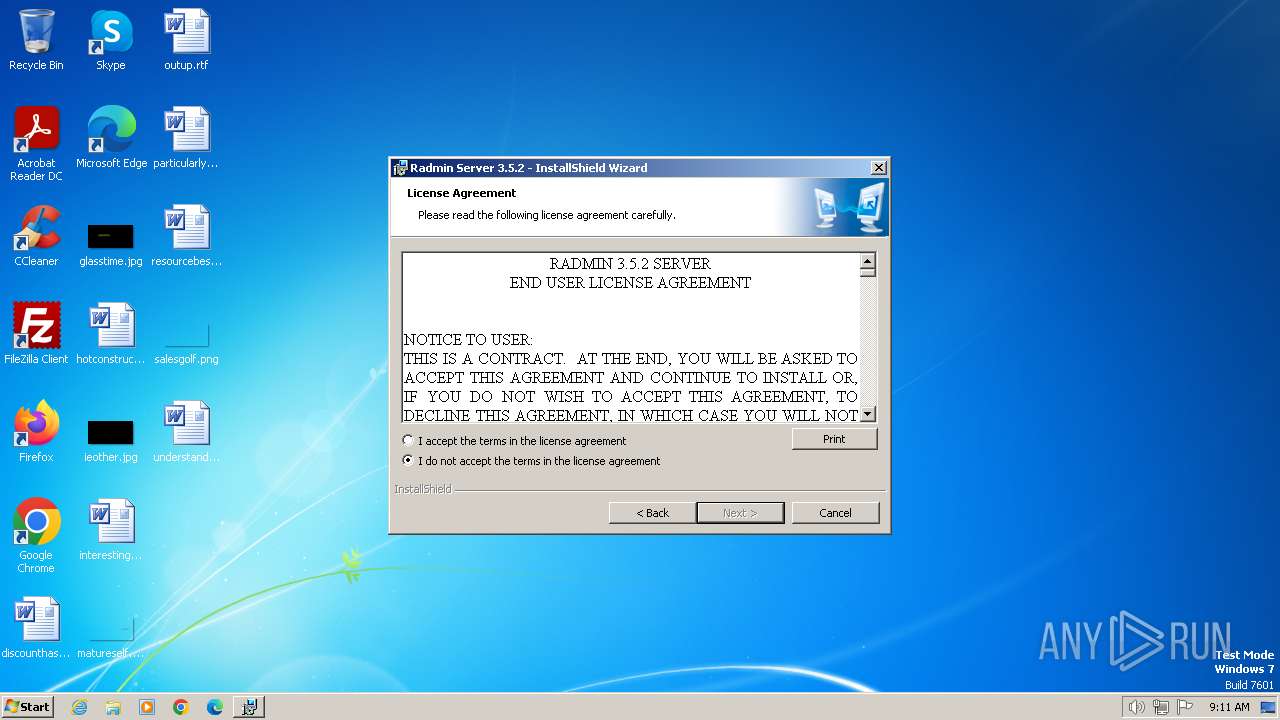Select the Firefox desktop shortcut

tap(36, 432)
